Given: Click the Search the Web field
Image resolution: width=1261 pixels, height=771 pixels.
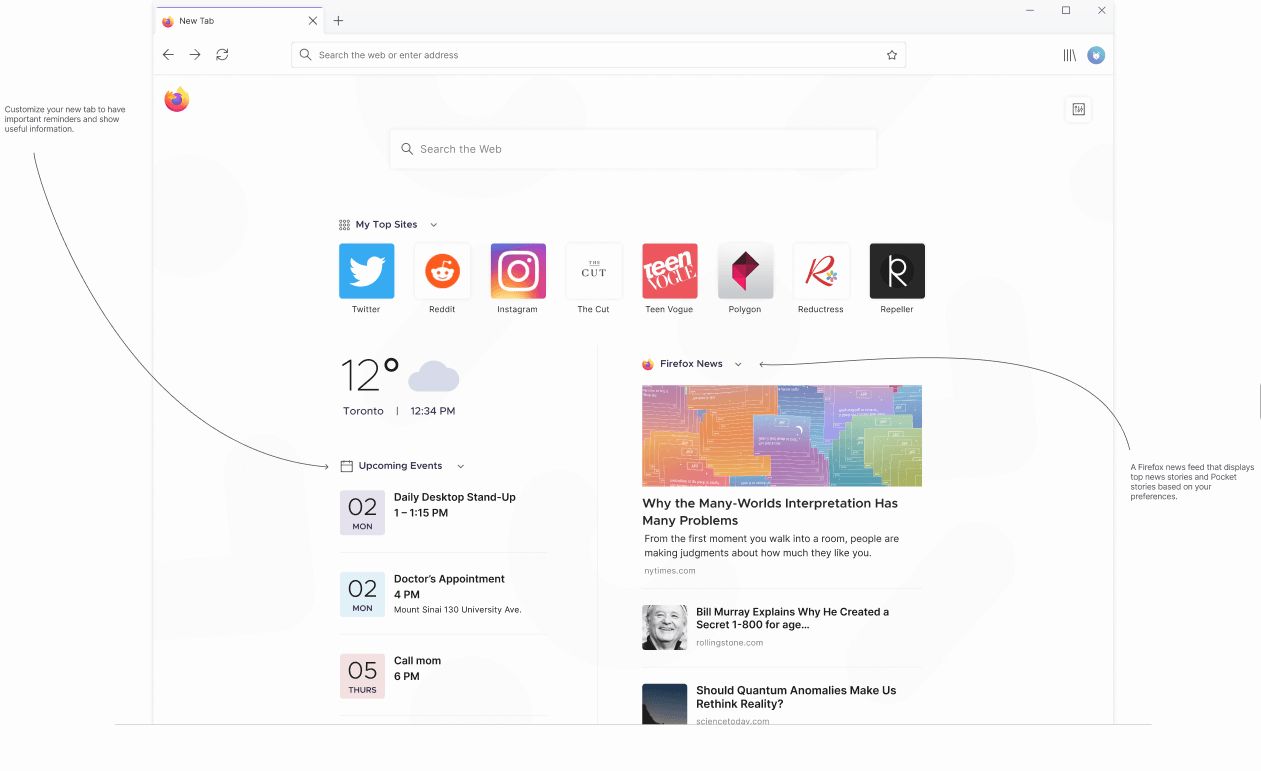Looking at the screenshot, I should click(633, 149).
